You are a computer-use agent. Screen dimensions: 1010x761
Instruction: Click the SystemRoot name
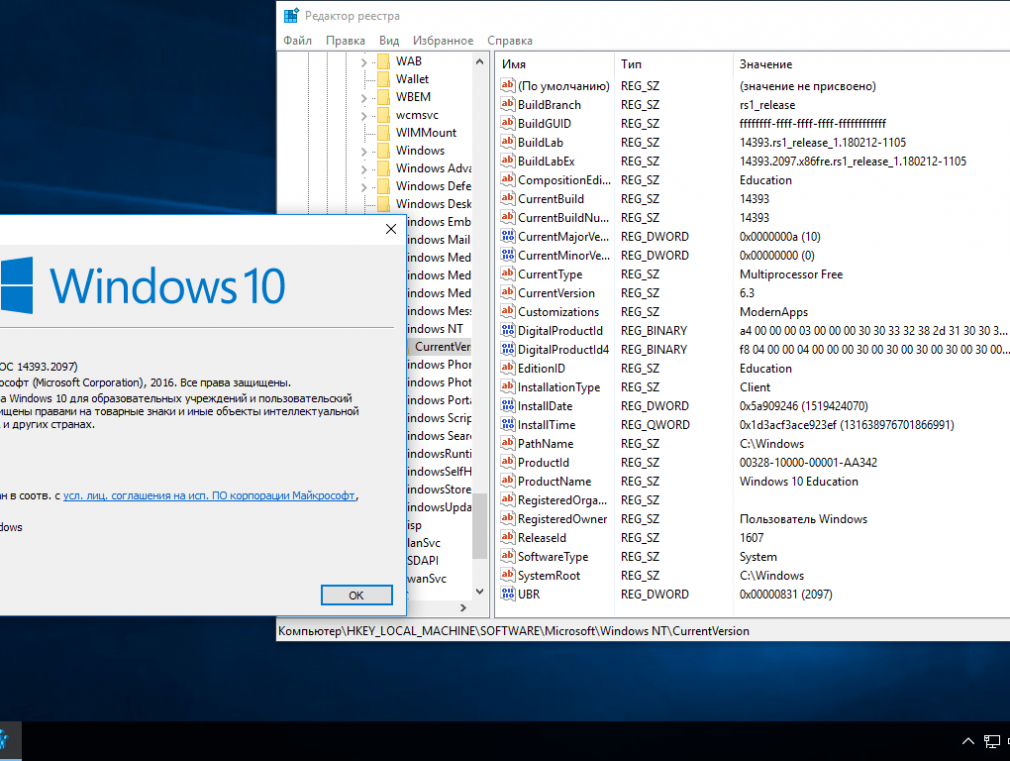pos(548,576)
